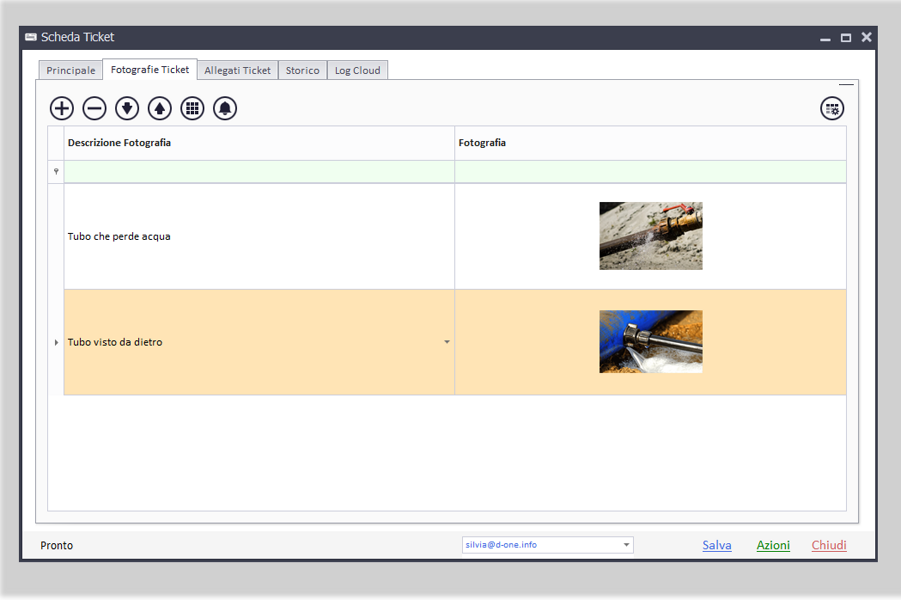Click the remove row minus icon
Viewport: 901px width, 600px height.
94,109
